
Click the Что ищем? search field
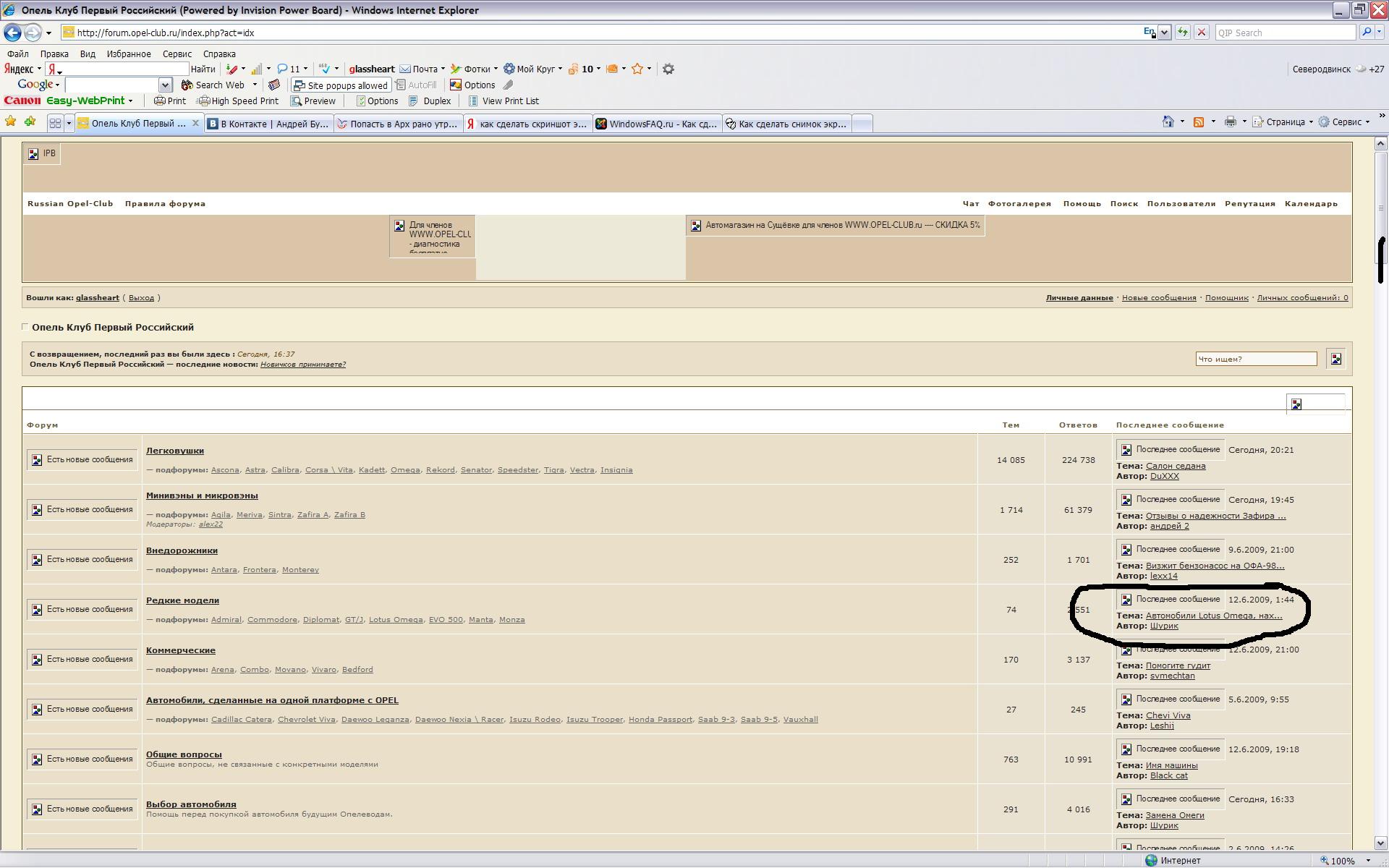(x=1256, y=359)
